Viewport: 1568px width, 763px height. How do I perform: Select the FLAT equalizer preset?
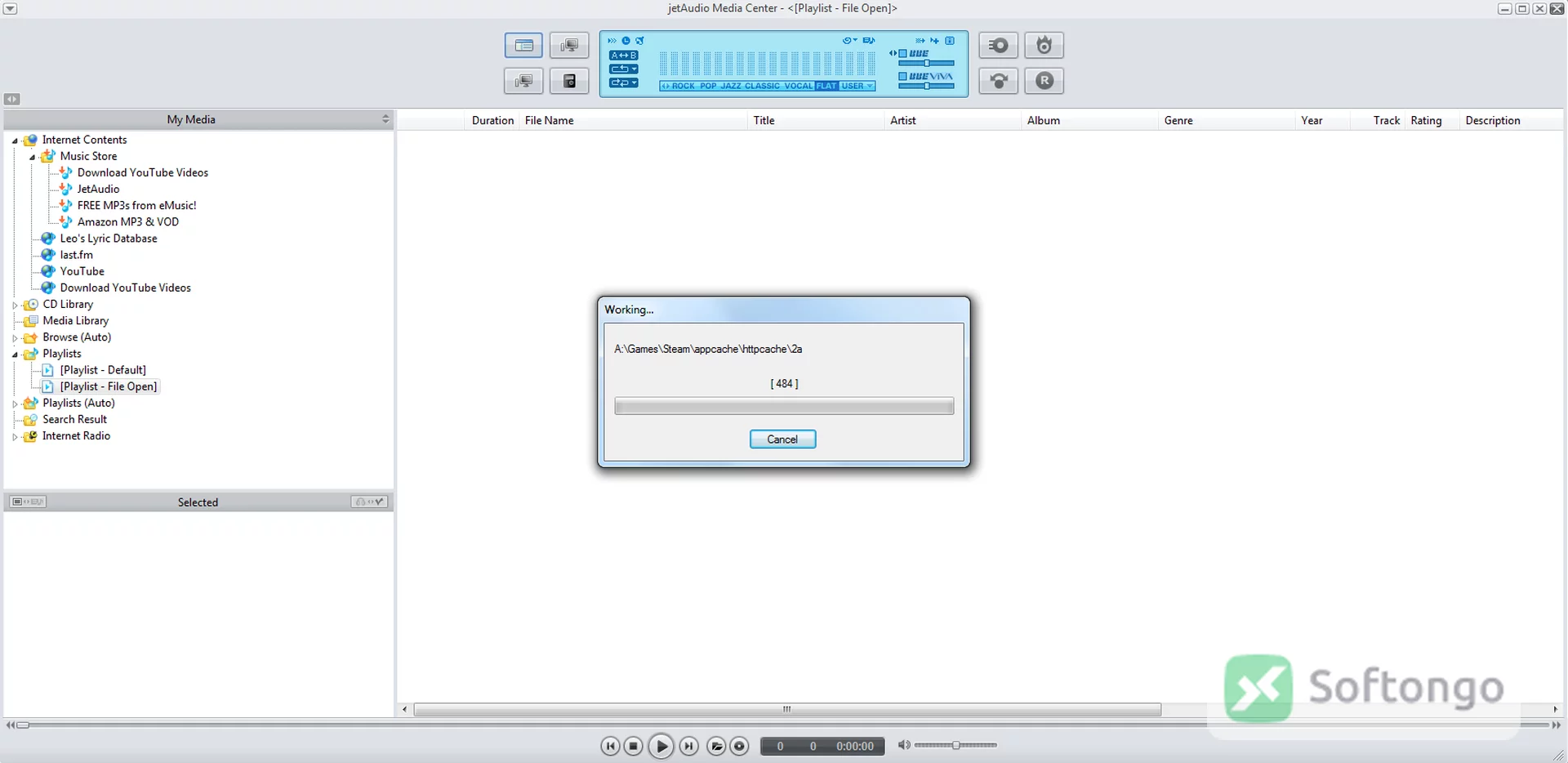826,86
